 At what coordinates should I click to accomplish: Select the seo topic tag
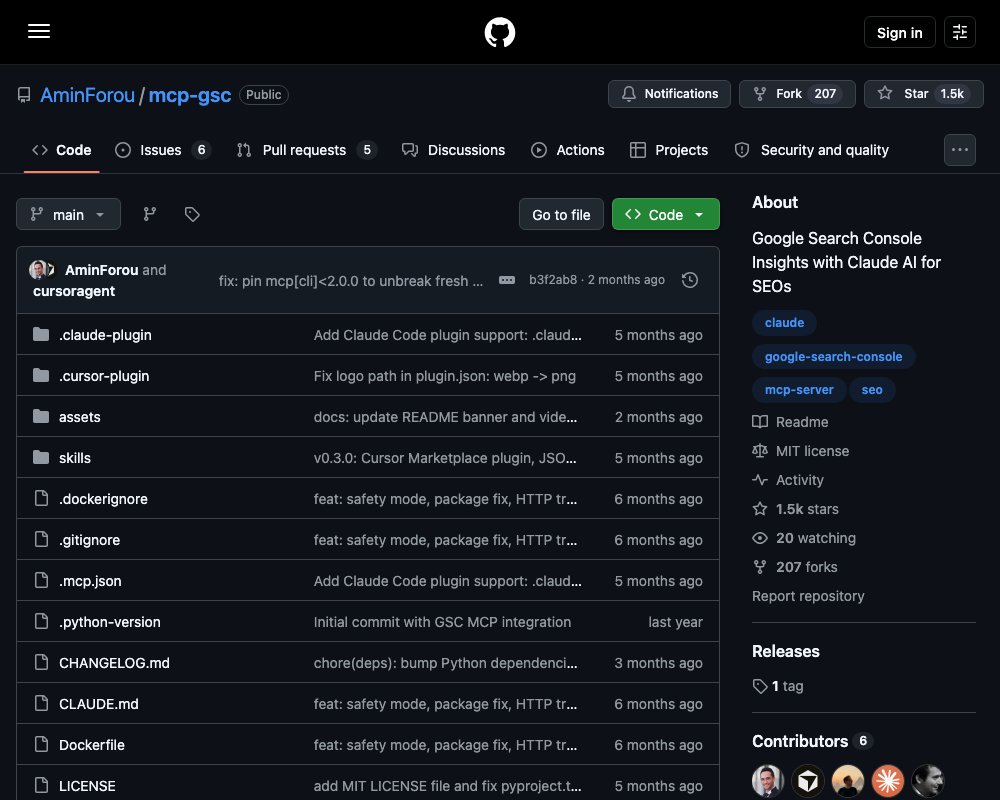coord(872,390)
